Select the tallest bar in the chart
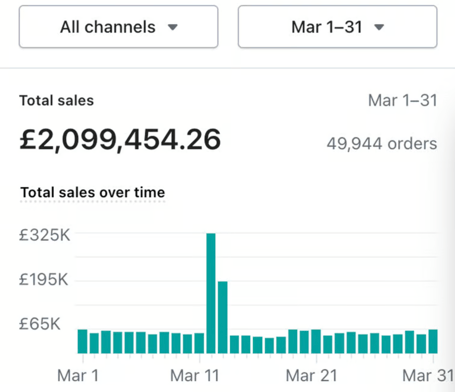The height and width of the screenshot is (392, 455). (211, 293)
